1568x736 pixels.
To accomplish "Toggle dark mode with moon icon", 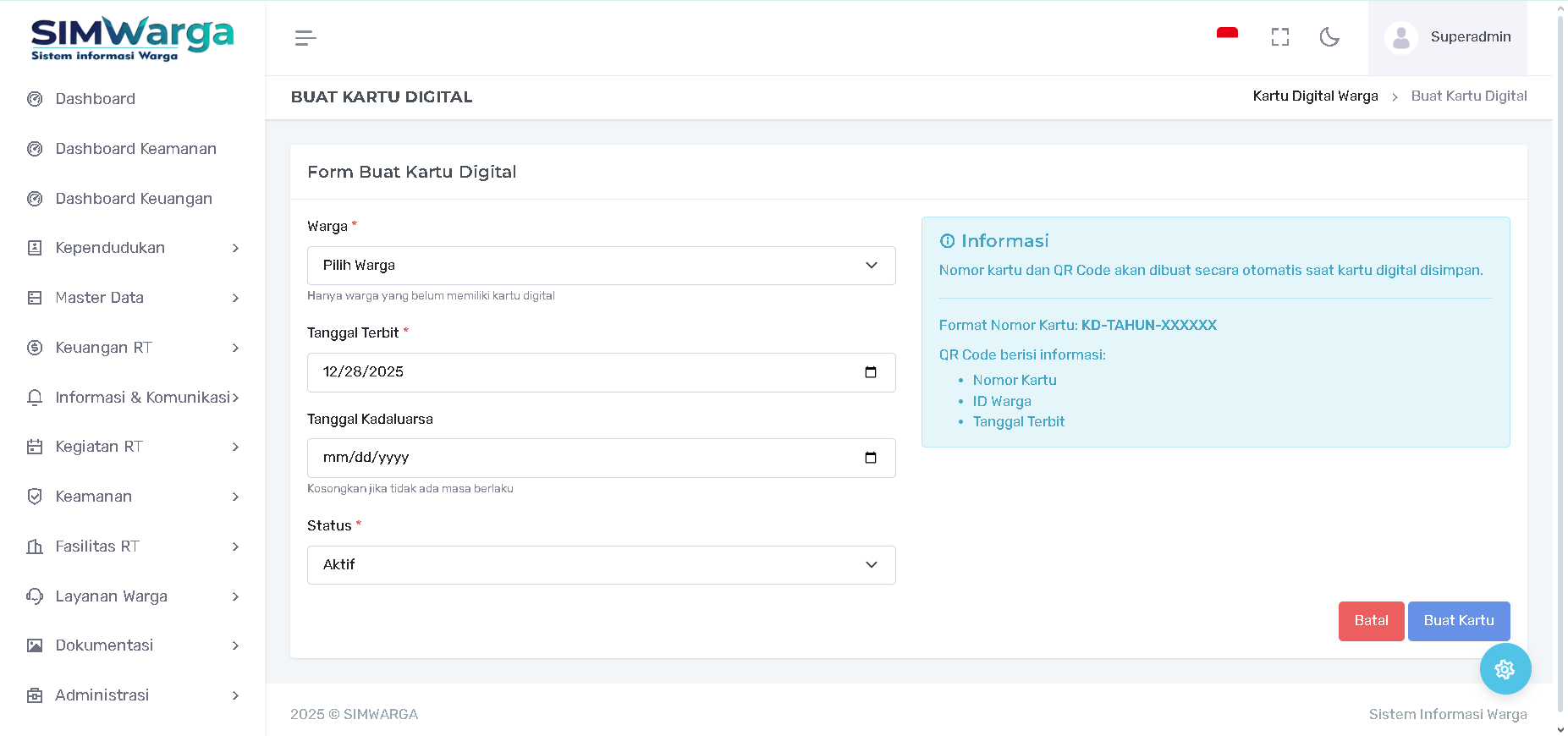I will (x=1329, y=37).
